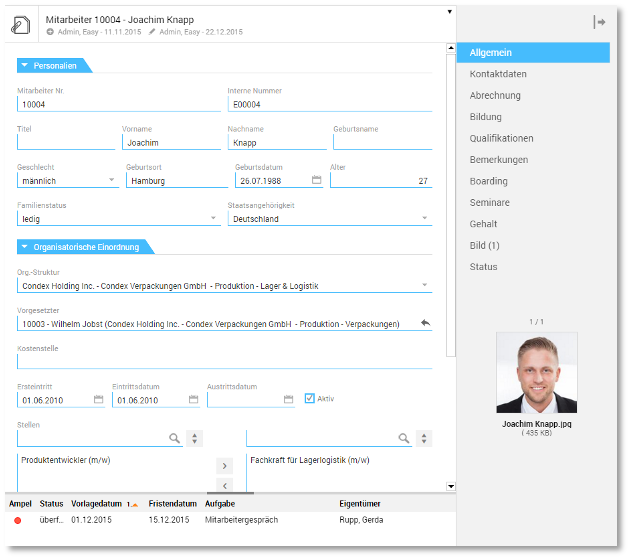
Task: Click the Alter field showing 27
Action: pyautogui.click(x=381, y=181)
